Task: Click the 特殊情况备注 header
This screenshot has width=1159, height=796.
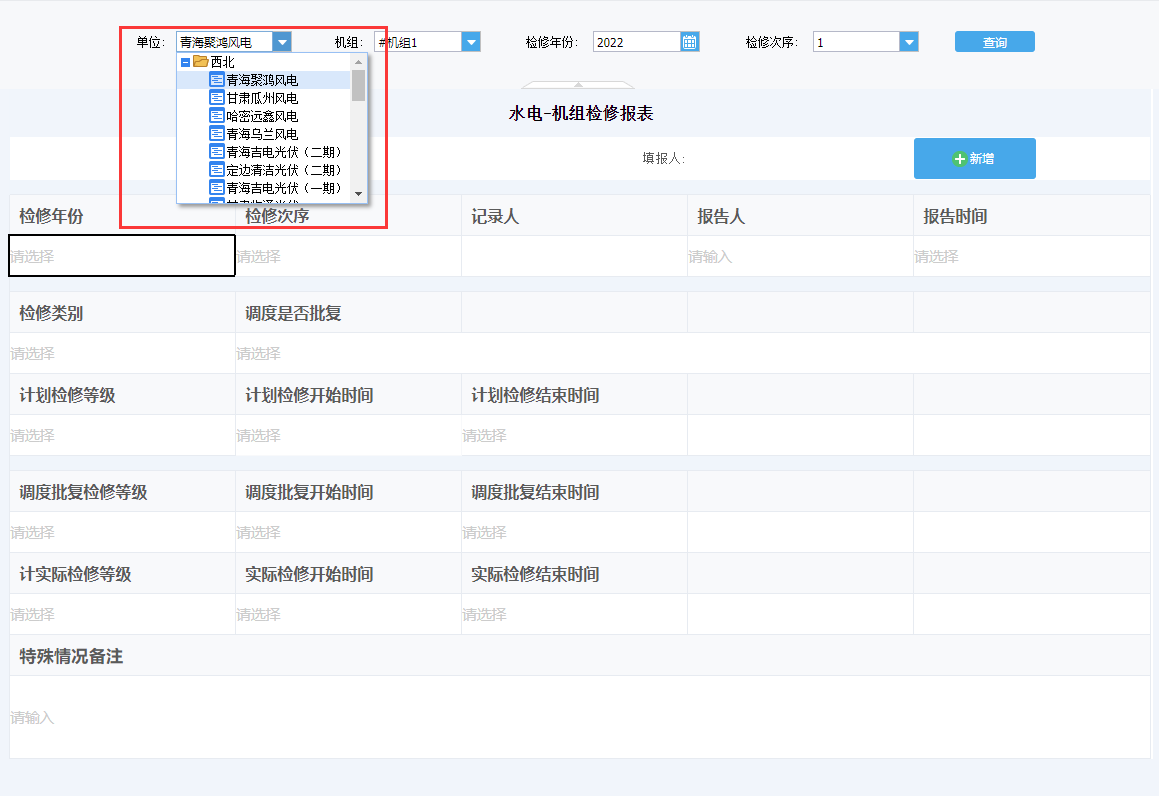Action: pos(71,656)
